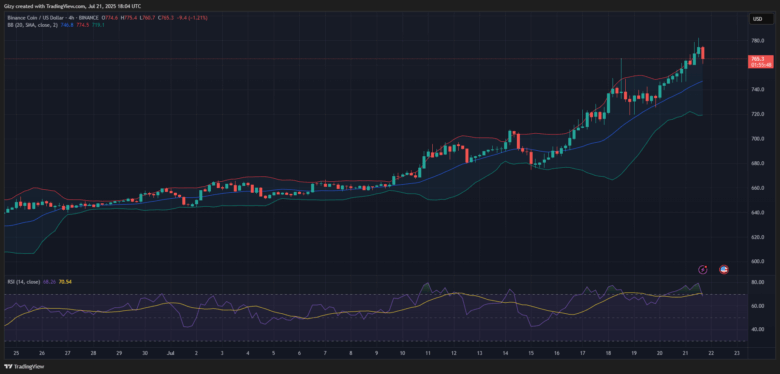The image size is (780, 374).
Task: Click the 600.0 price scale label
Action: click(x=758, y=262)
